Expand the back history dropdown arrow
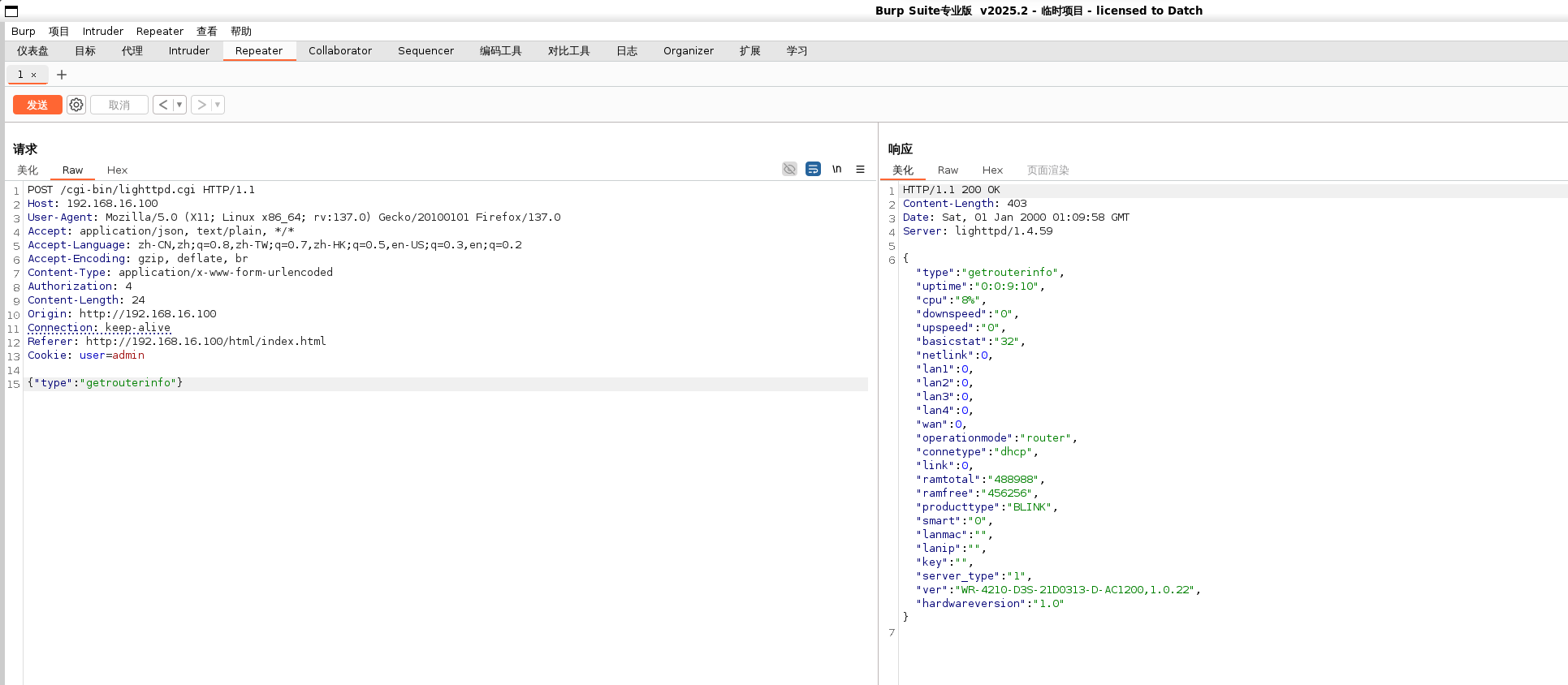 (x=179, y=105)
